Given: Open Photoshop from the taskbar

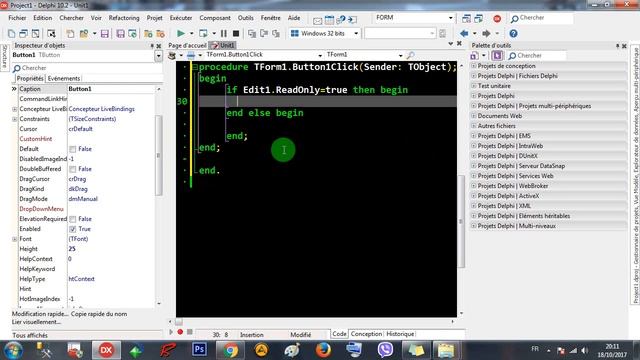Looking at the screenshot, I should point(199,350).
